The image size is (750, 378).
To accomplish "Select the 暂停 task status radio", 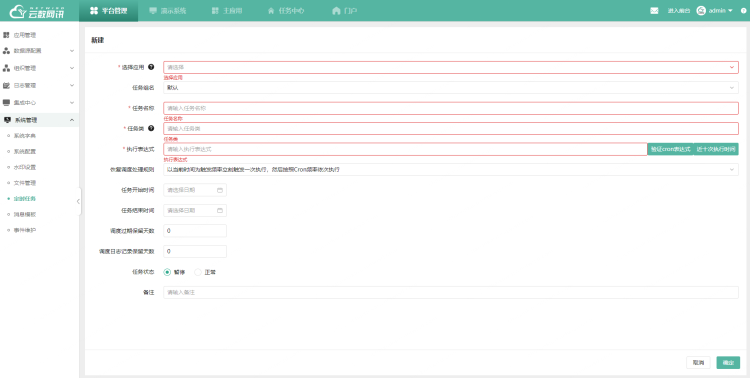I will 167,272.
